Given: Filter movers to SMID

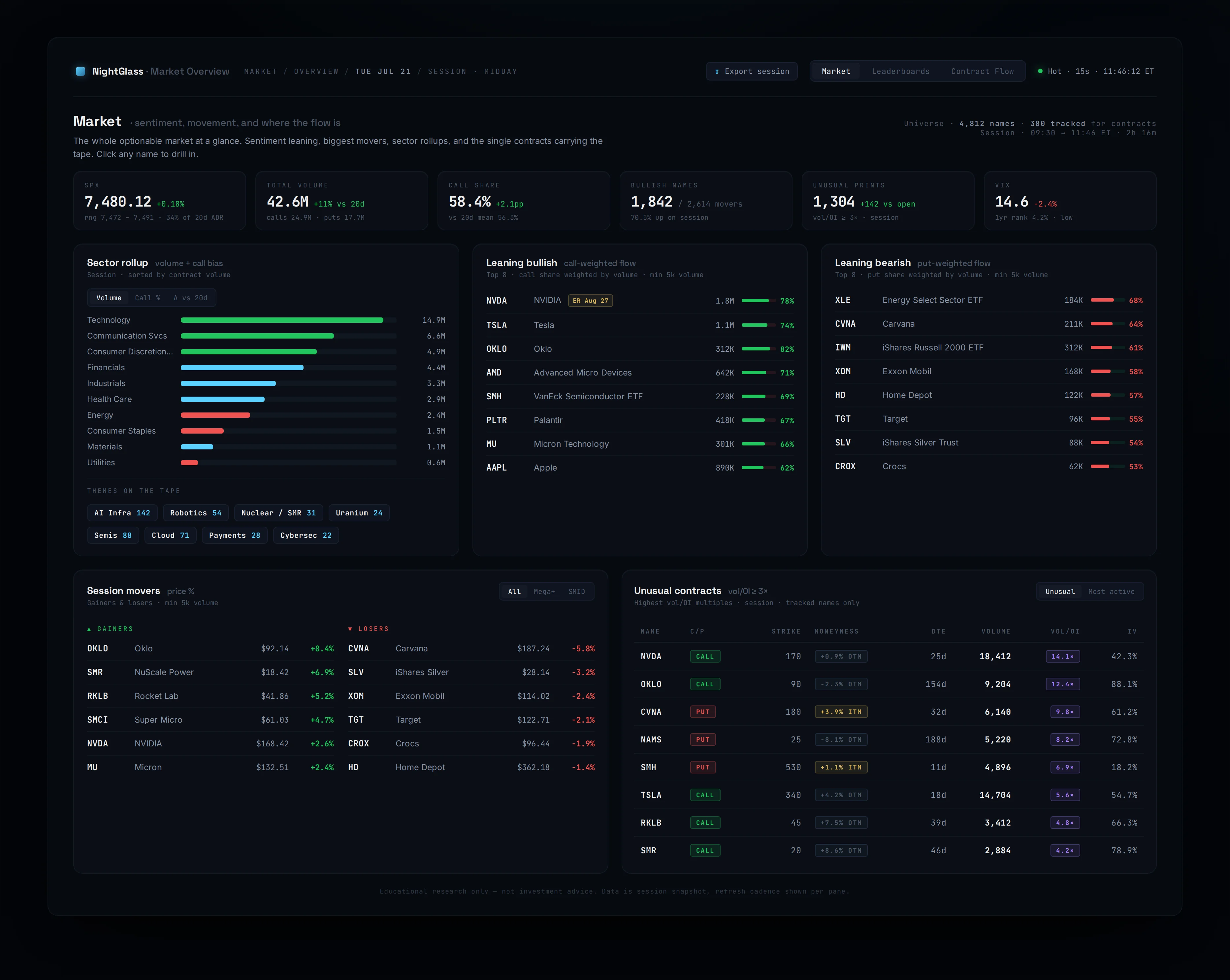Looking at the screenshot, I should [576, 592].
